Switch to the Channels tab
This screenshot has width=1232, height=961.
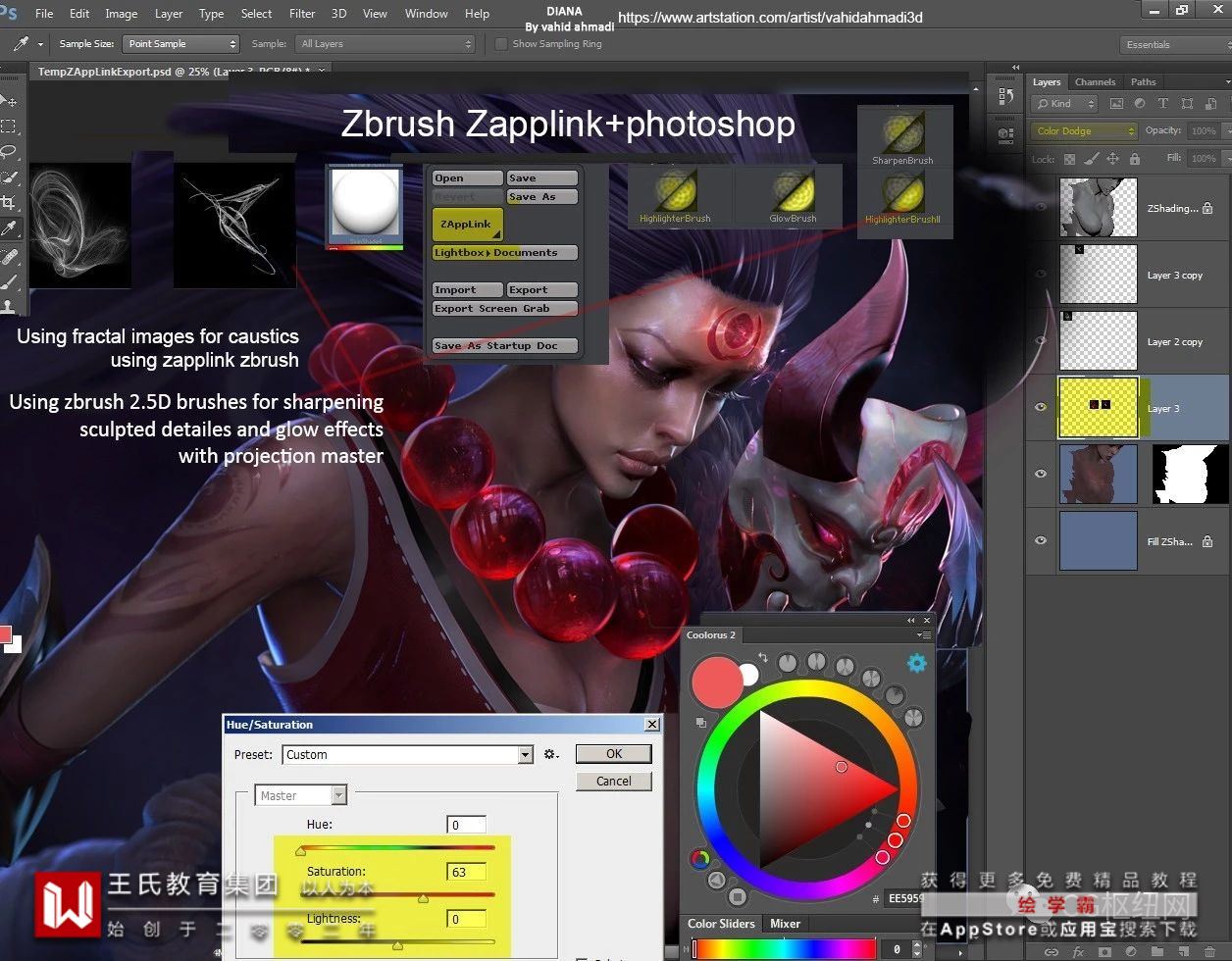point(1095,82)
